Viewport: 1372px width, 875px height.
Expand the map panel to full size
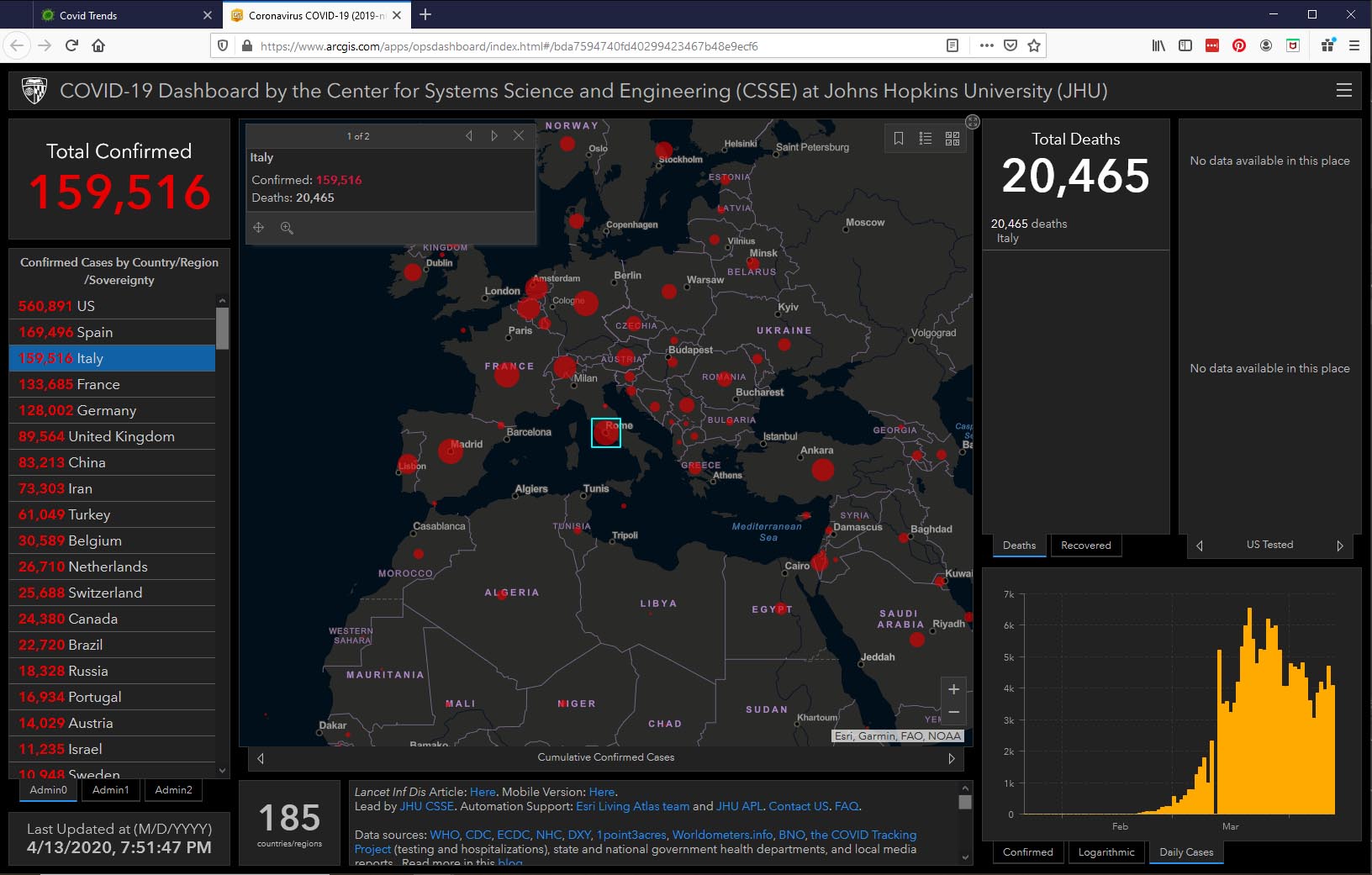click(973, 122)
